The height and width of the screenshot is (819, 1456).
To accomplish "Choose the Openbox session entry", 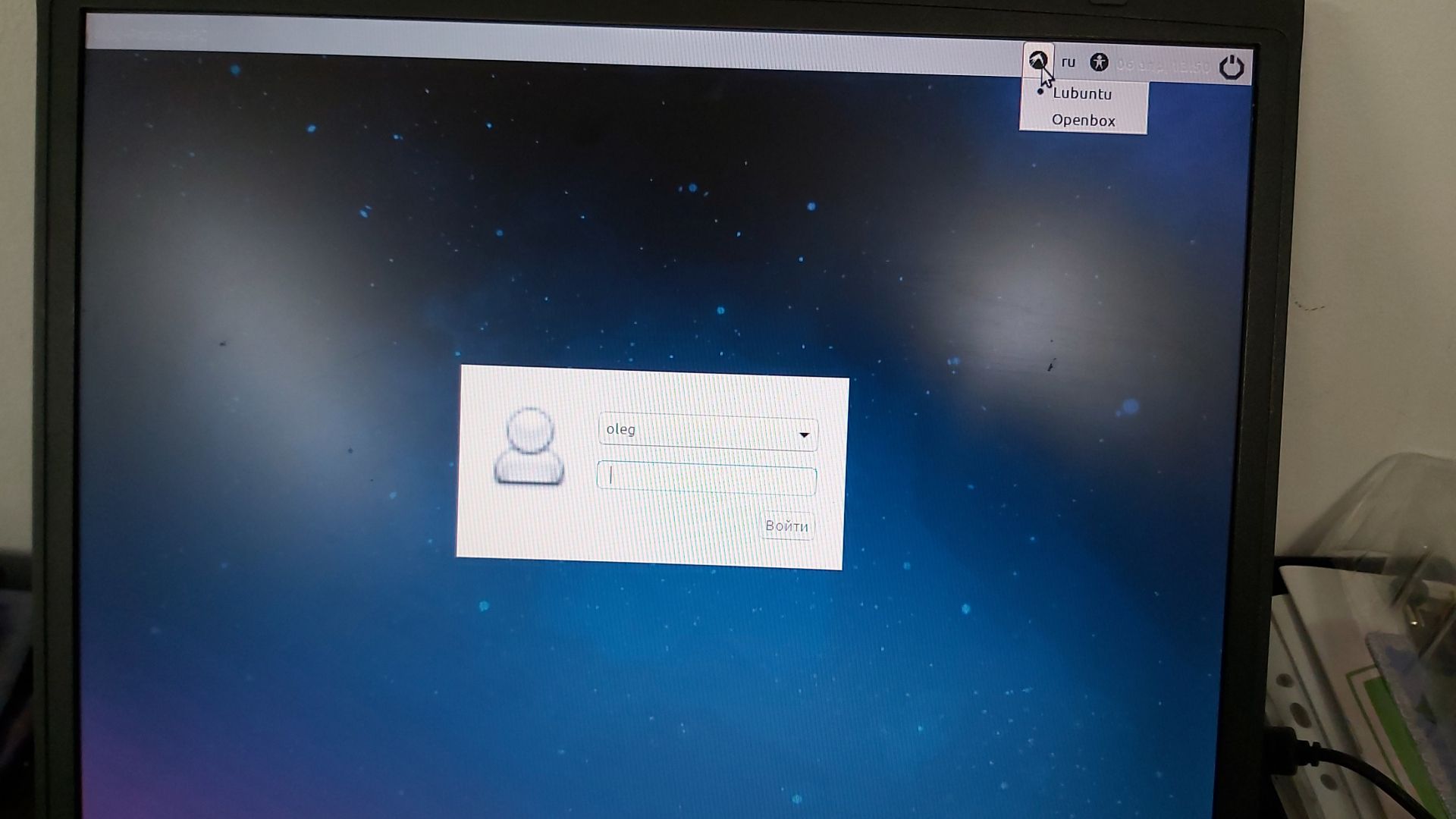I will click(1083, 120).
